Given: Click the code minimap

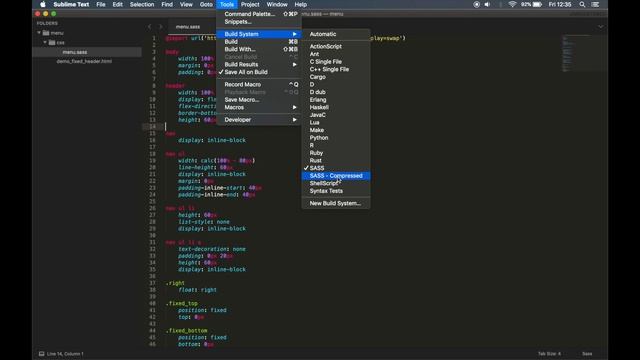Looking at the screenshot, I should [x=568, y=54].
